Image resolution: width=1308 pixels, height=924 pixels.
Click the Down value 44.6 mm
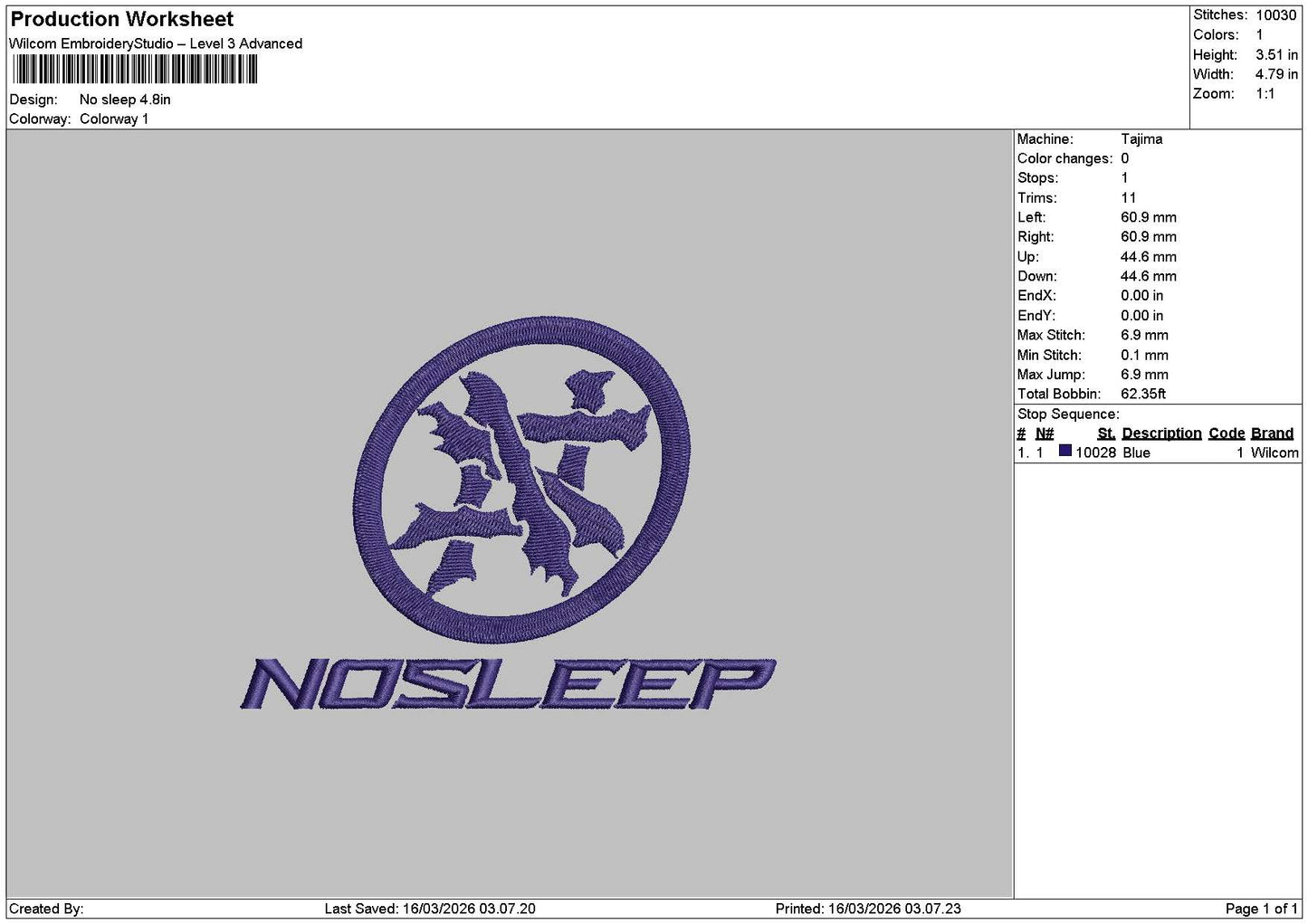click(1149, 276)
